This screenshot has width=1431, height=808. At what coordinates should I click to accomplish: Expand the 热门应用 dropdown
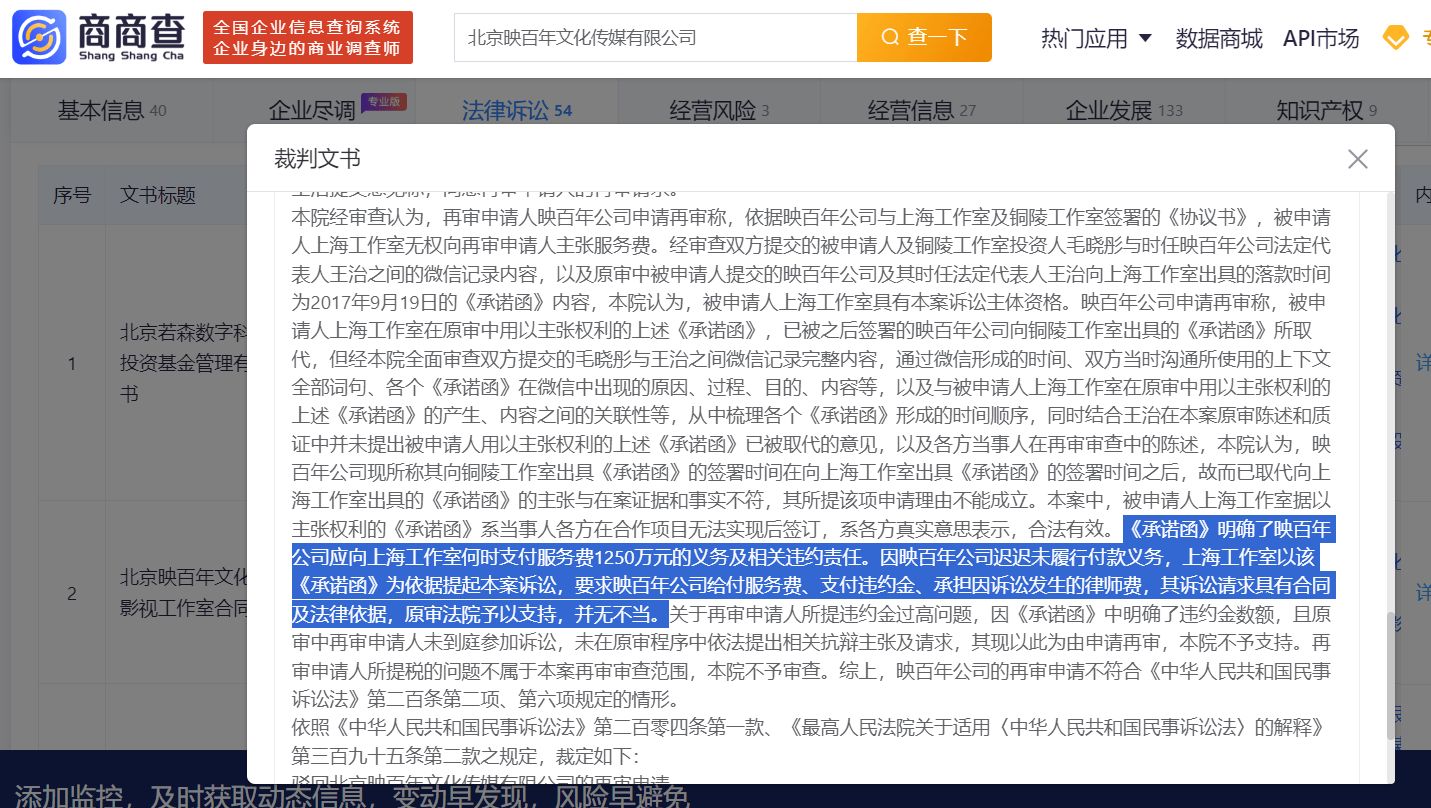1096,38
